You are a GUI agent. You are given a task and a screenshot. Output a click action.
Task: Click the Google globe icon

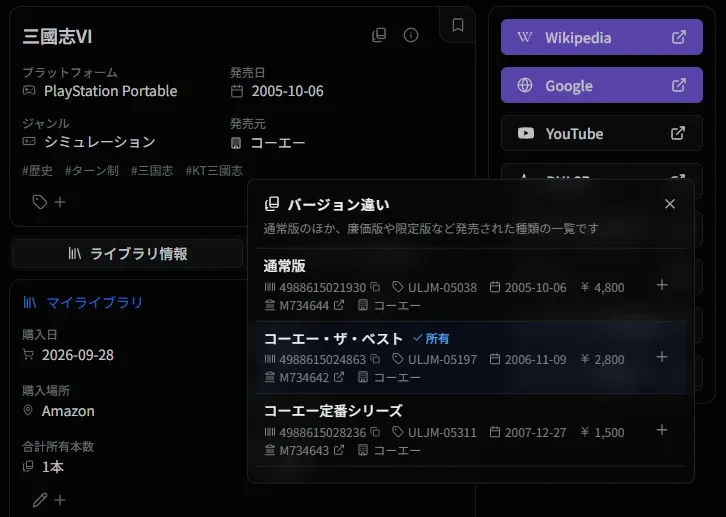click(x=525, y=85)
